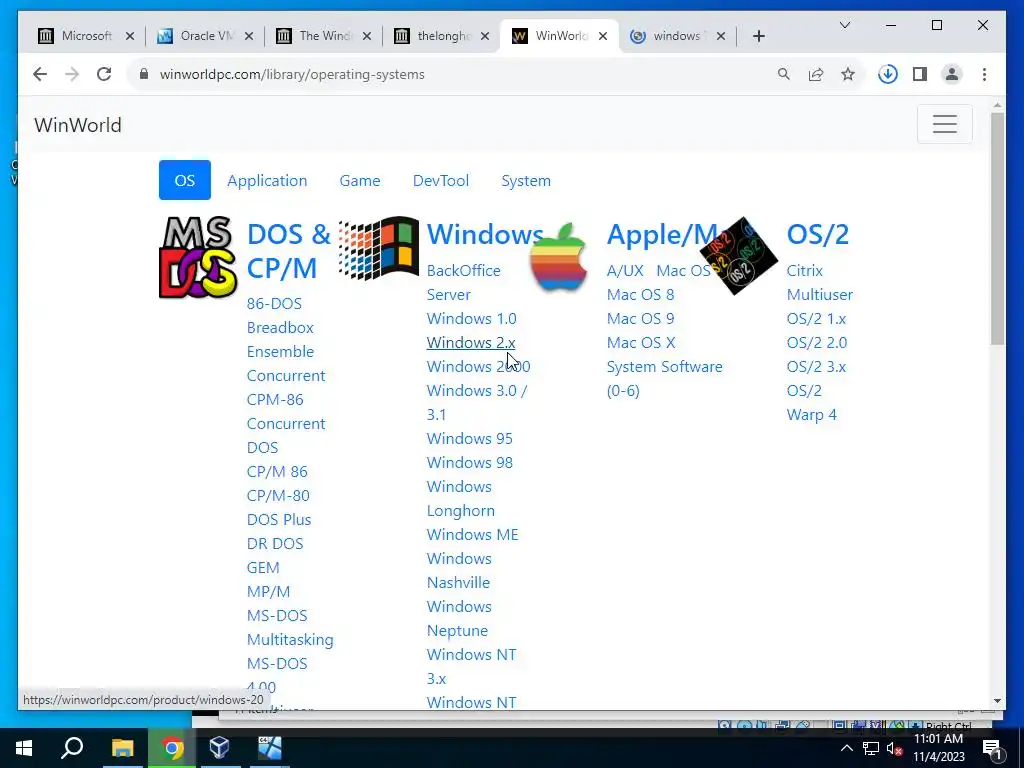Select the System category
The image size is (1024, 768).
pyautogui.click(x=526, y=180)
